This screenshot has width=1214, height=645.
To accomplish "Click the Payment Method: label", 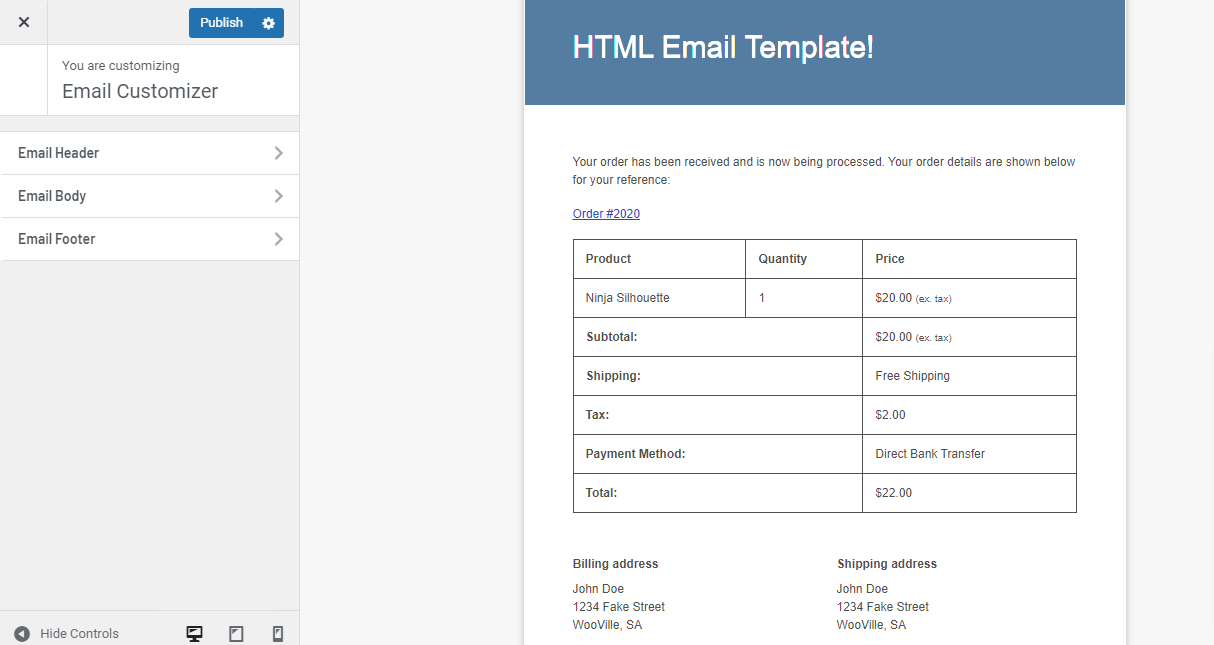I will [635, 454].
